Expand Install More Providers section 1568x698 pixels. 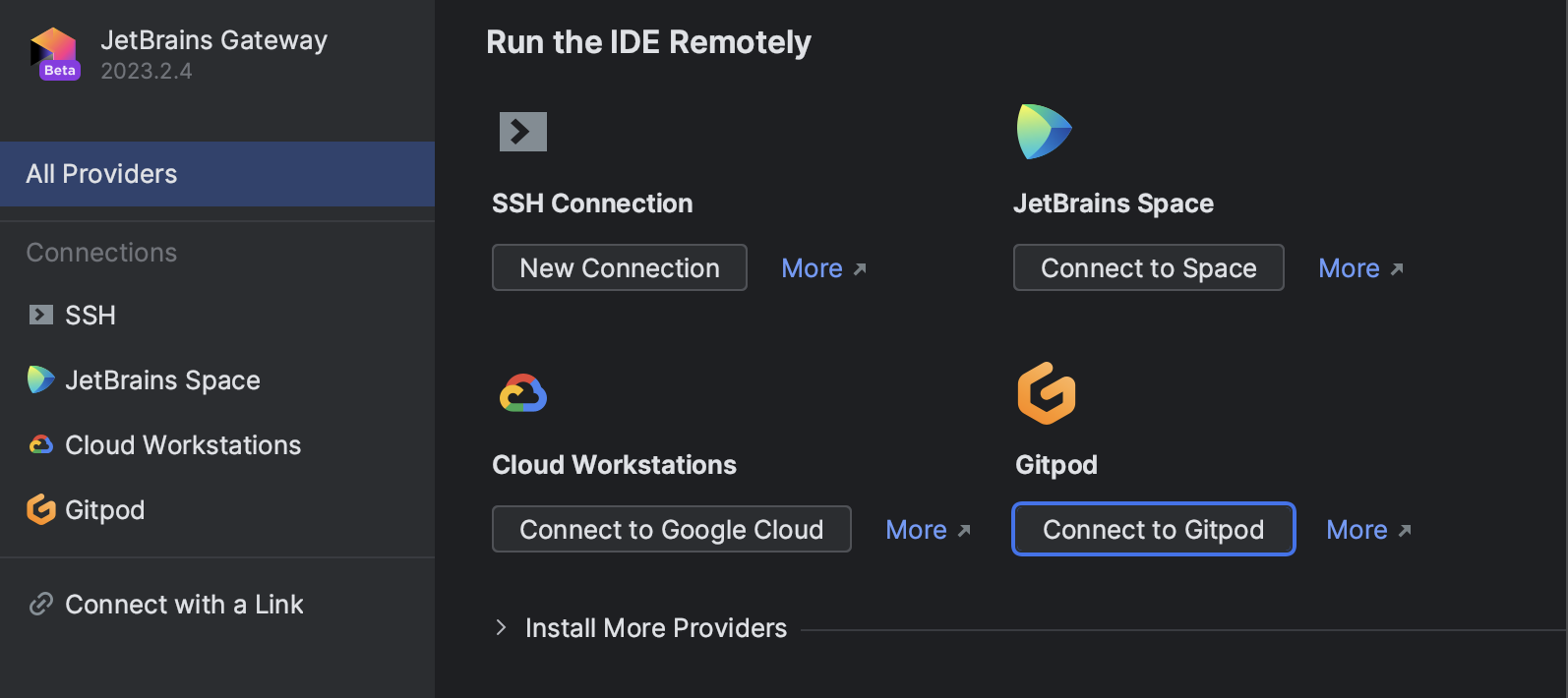pos(502,627)
